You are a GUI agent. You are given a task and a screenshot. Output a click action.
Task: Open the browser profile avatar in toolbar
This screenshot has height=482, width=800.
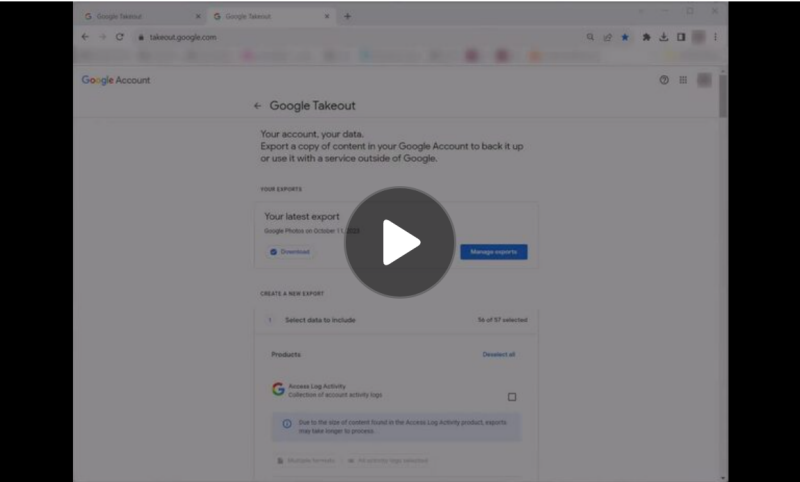click(698, 37)
